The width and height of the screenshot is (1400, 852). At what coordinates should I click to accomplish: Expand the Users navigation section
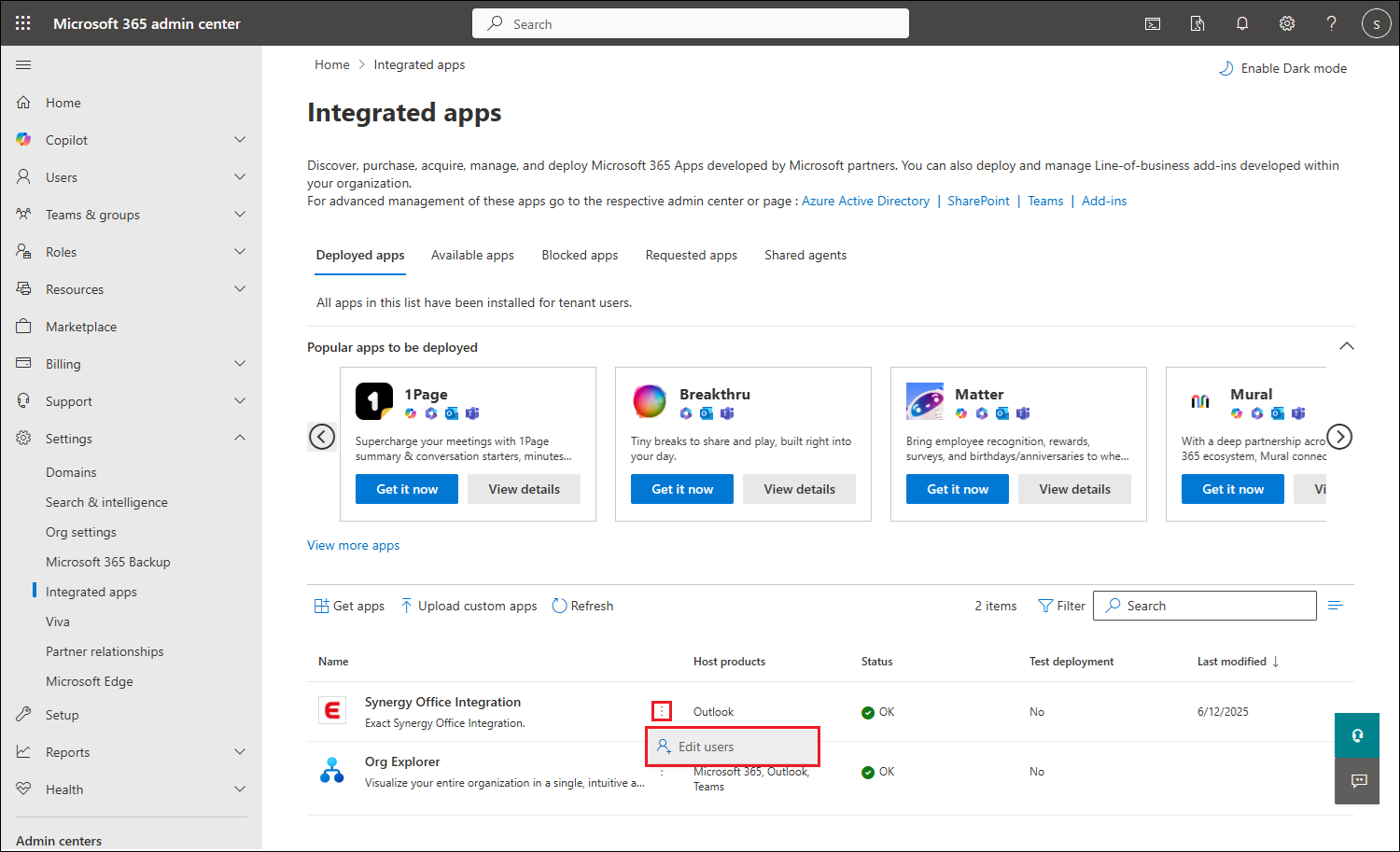240,177
